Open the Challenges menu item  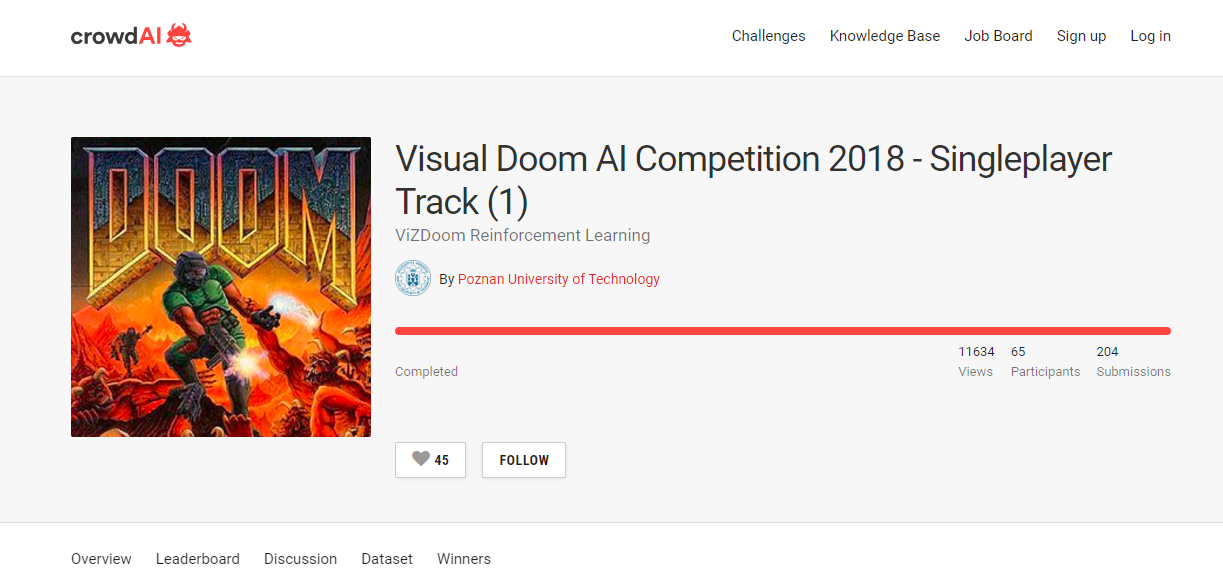768,36
